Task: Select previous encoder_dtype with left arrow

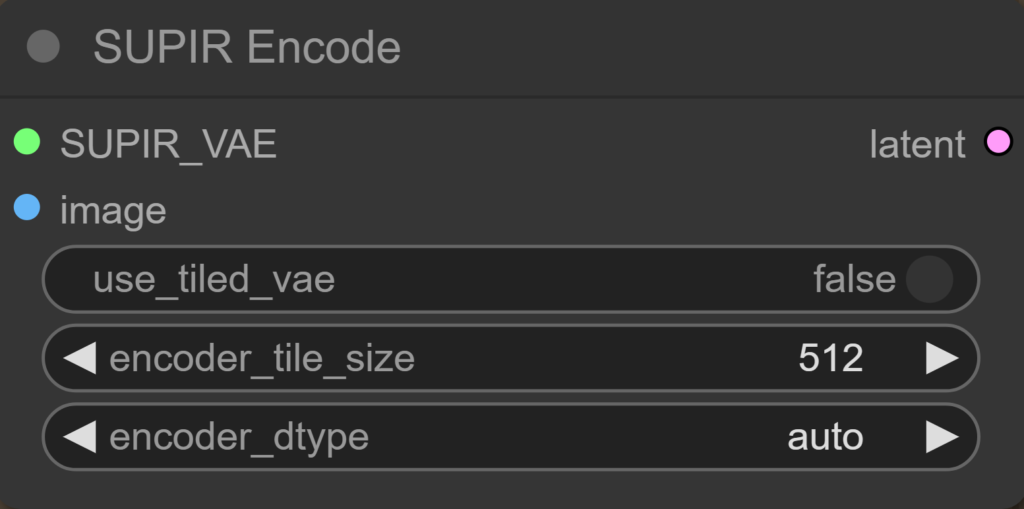Action: coord(79,437)
